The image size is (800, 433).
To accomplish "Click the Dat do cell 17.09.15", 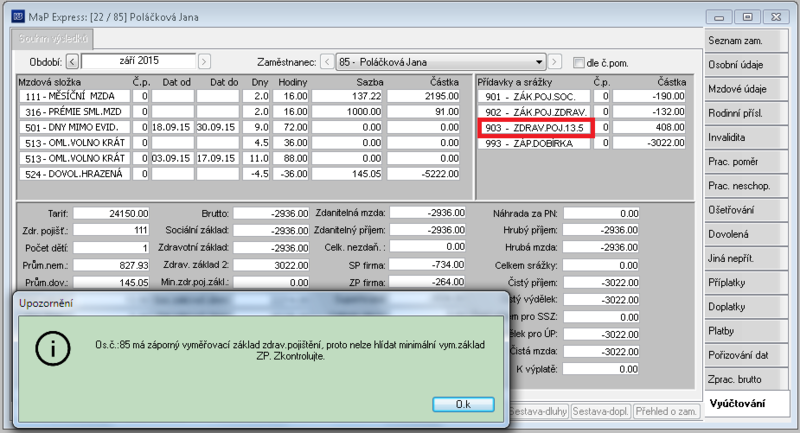I will [x=216, y=159].
